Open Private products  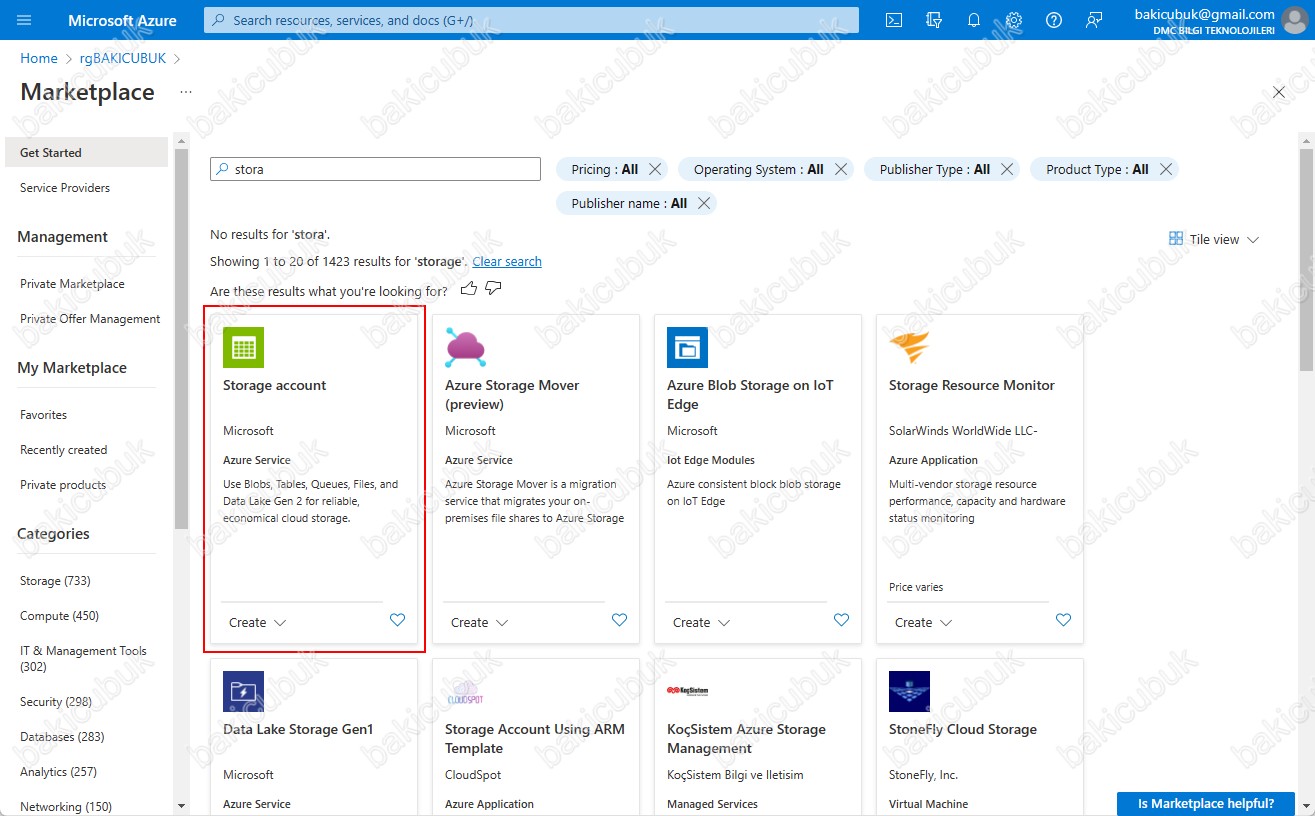click(x=63, y=485)
